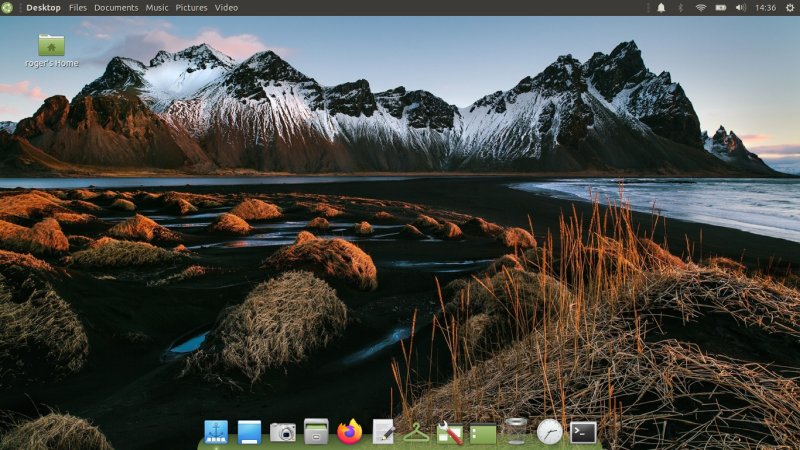Viewport: 800px width, 450px height.
Task: Launch Firefox from the dock
Action: click(x=349, y=432)
